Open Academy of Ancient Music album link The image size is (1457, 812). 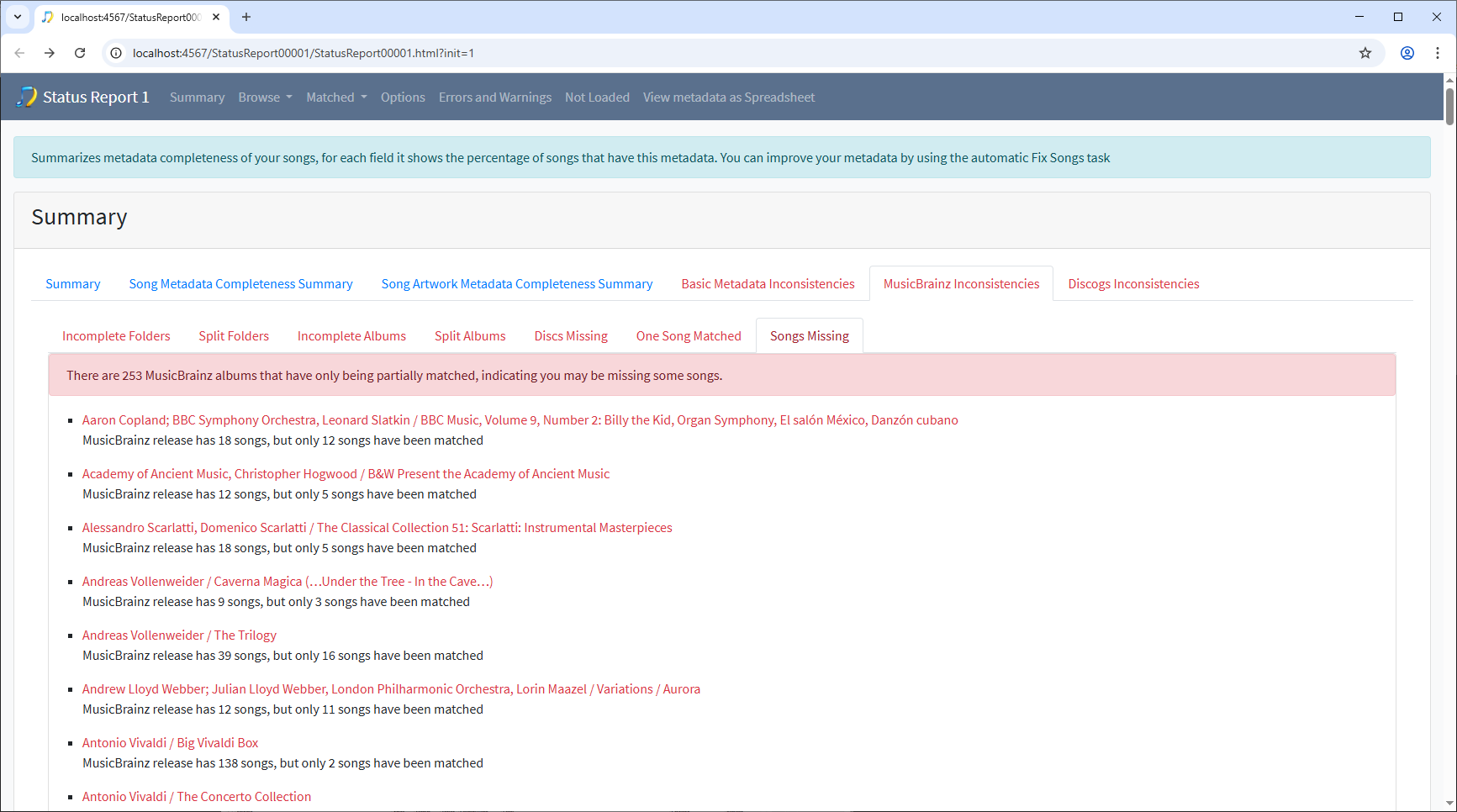(346, 474)
